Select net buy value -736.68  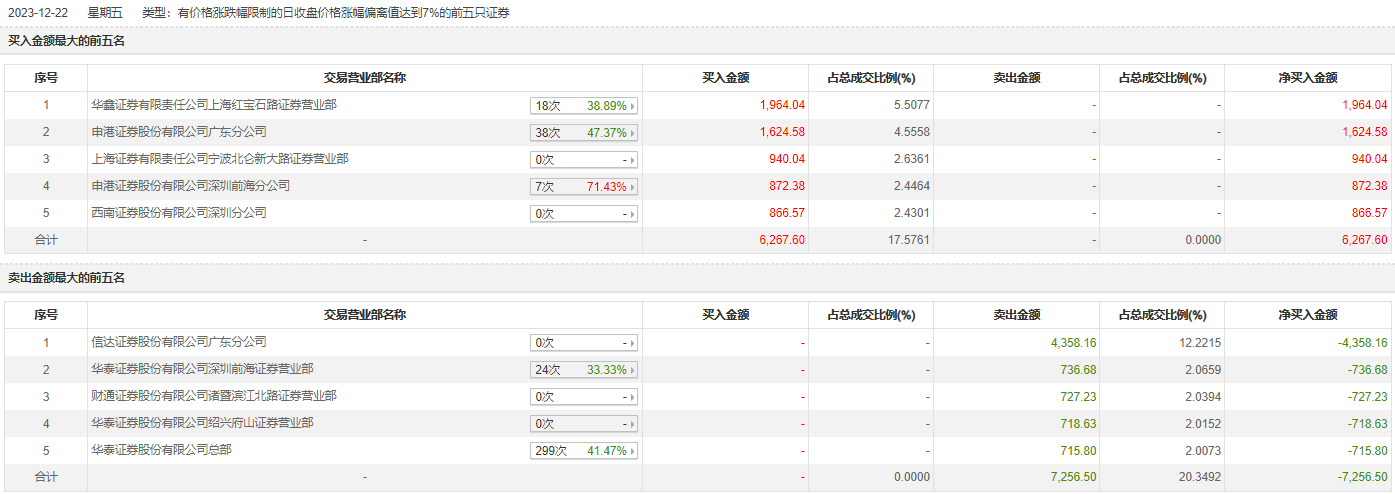(x=1366, y=368)
